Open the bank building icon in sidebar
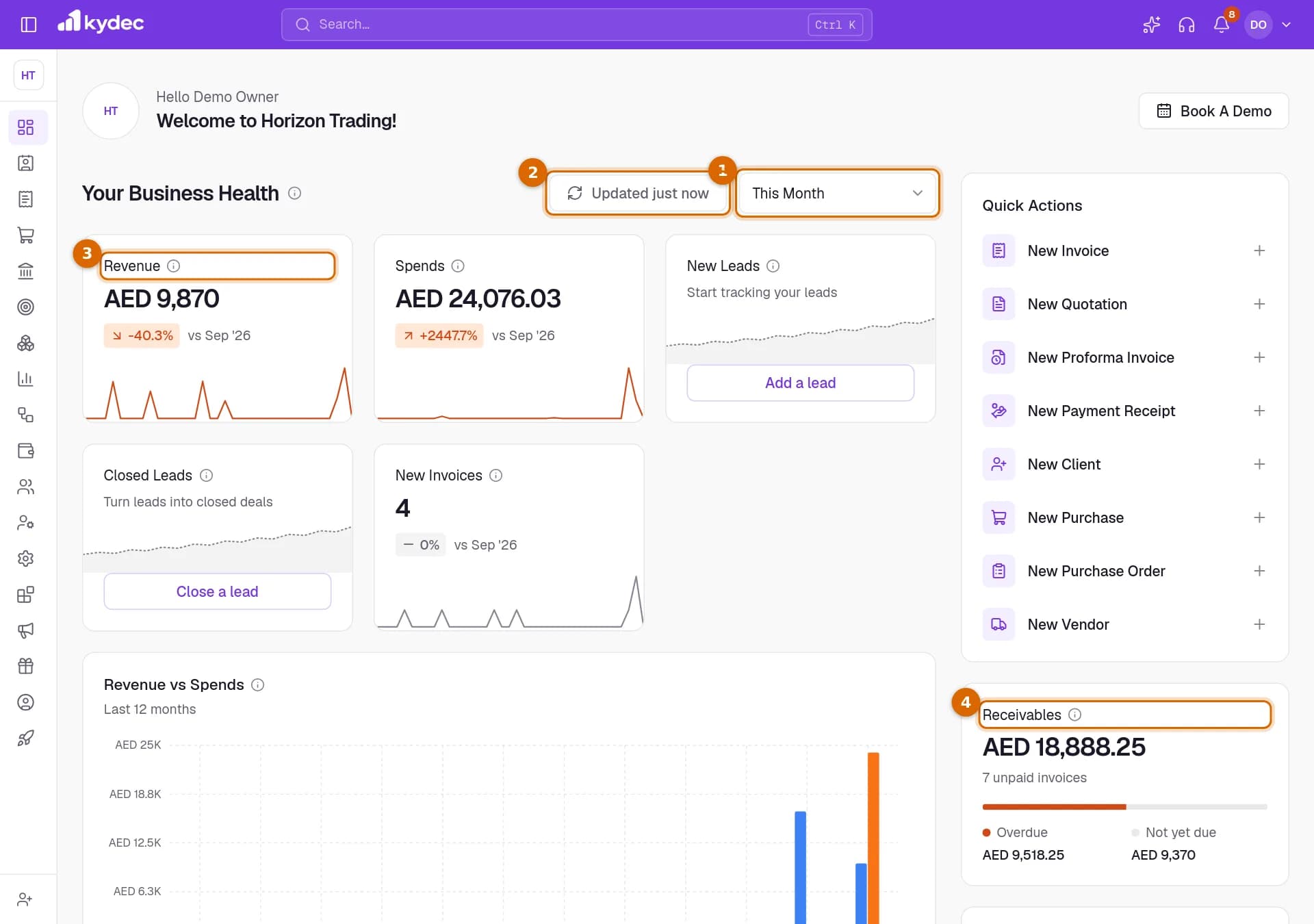Viewport: 1314px width, 924px height. (26, 271)
